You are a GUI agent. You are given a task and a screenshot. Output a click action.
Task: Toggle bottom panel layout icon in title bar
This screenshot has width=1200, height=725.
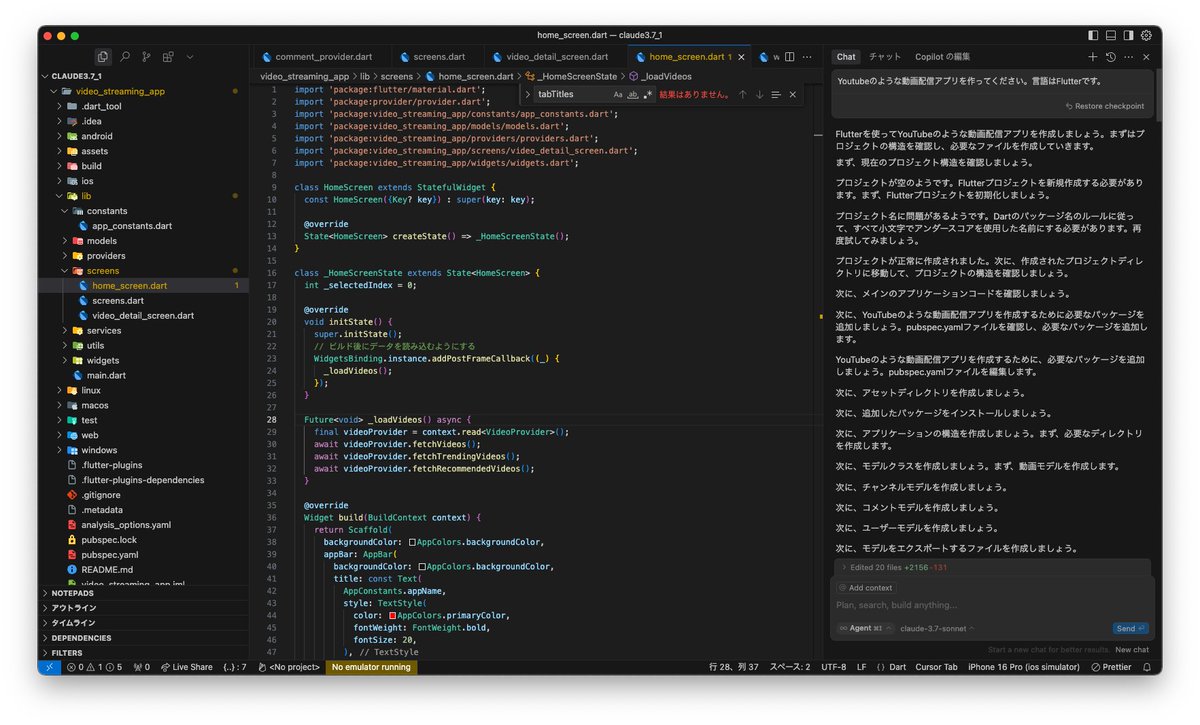[1110, 35]
